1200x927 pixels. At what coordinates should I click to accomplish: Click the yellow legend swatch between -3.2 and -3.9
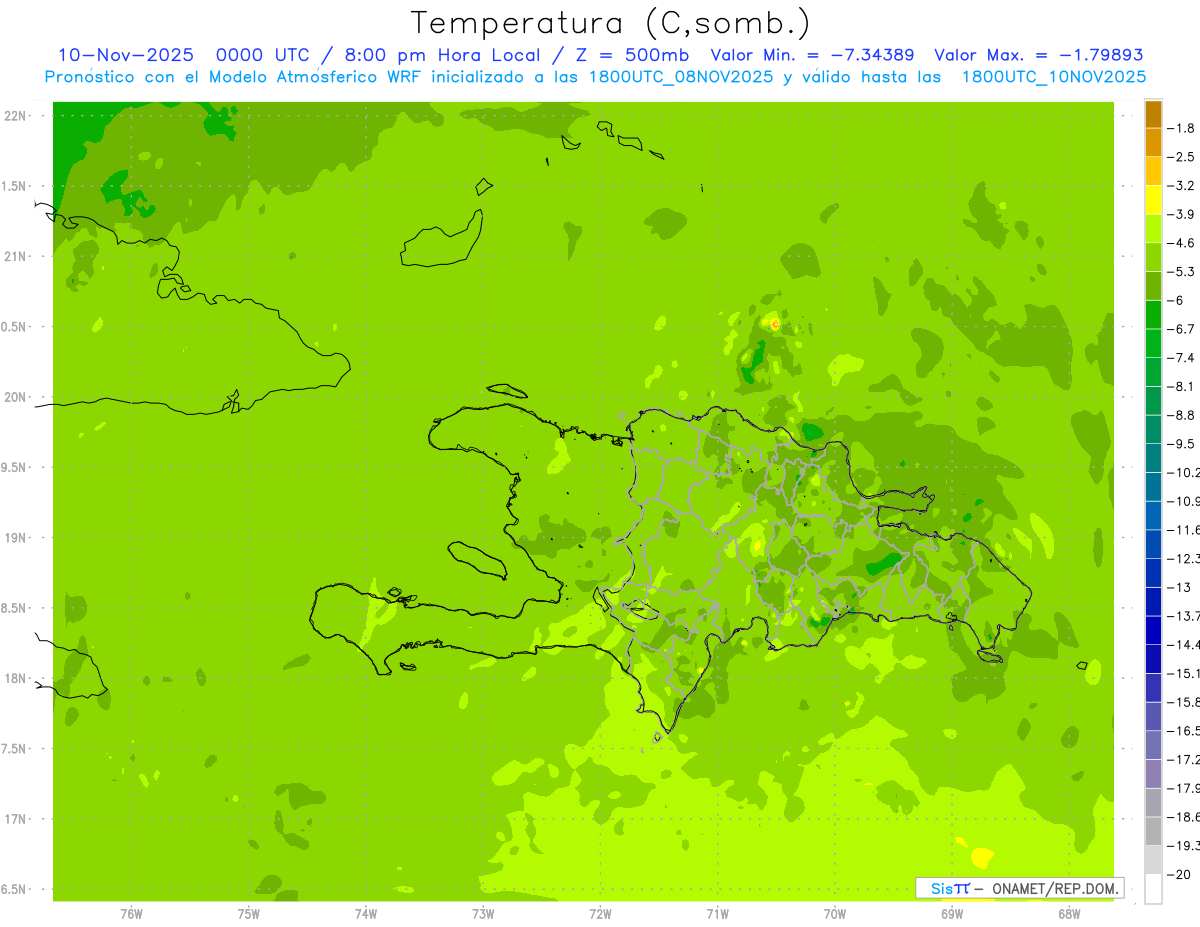[x=1153, y=200]
